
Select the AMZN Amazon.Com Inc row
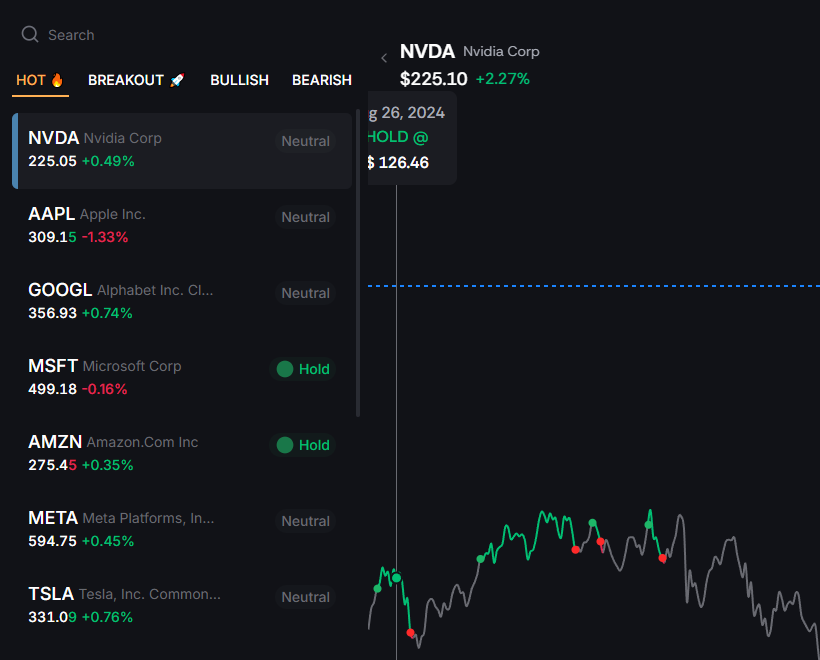(x=182, y=453)
